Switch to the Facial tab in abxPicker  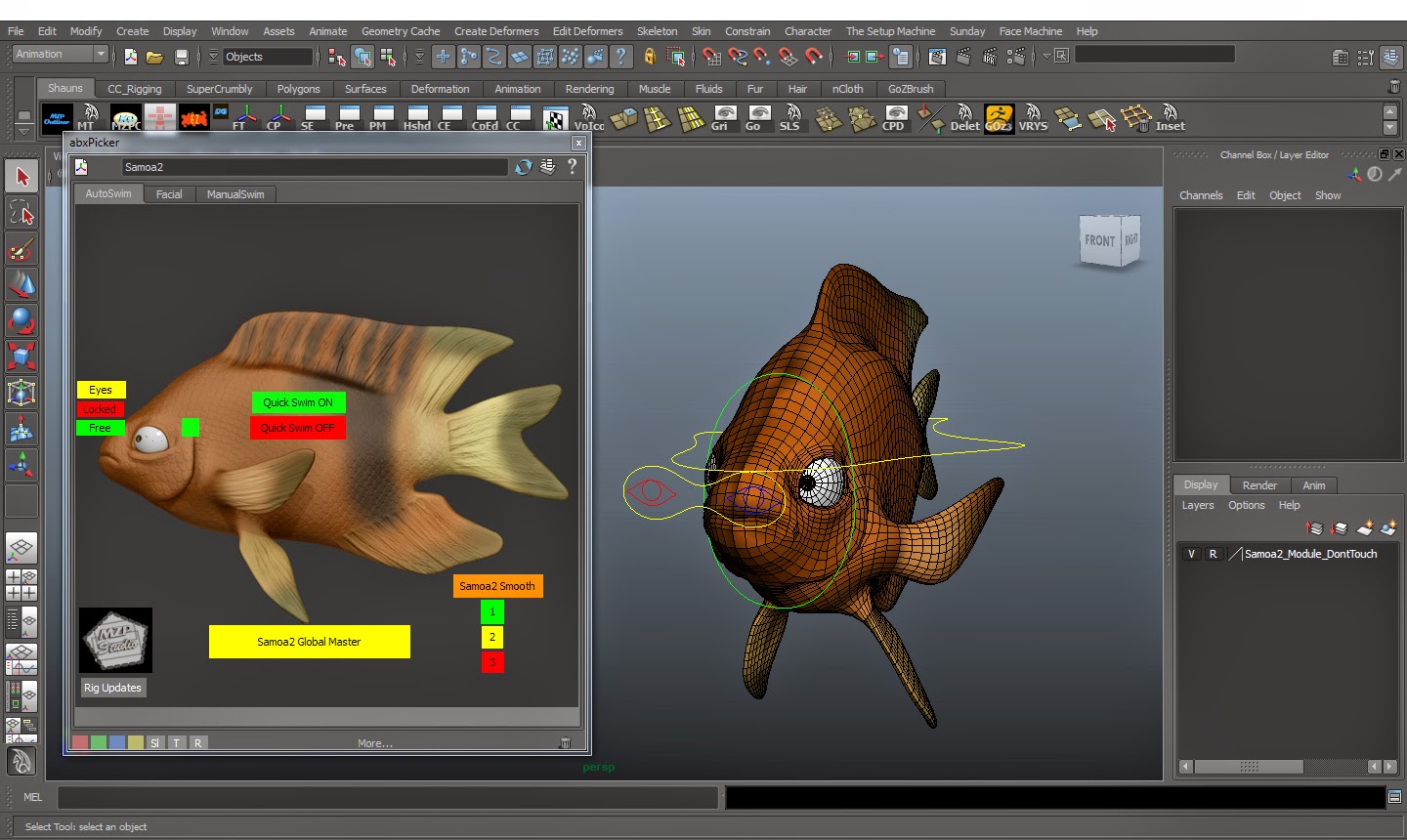pyautogui.click(x=169, y=194)
